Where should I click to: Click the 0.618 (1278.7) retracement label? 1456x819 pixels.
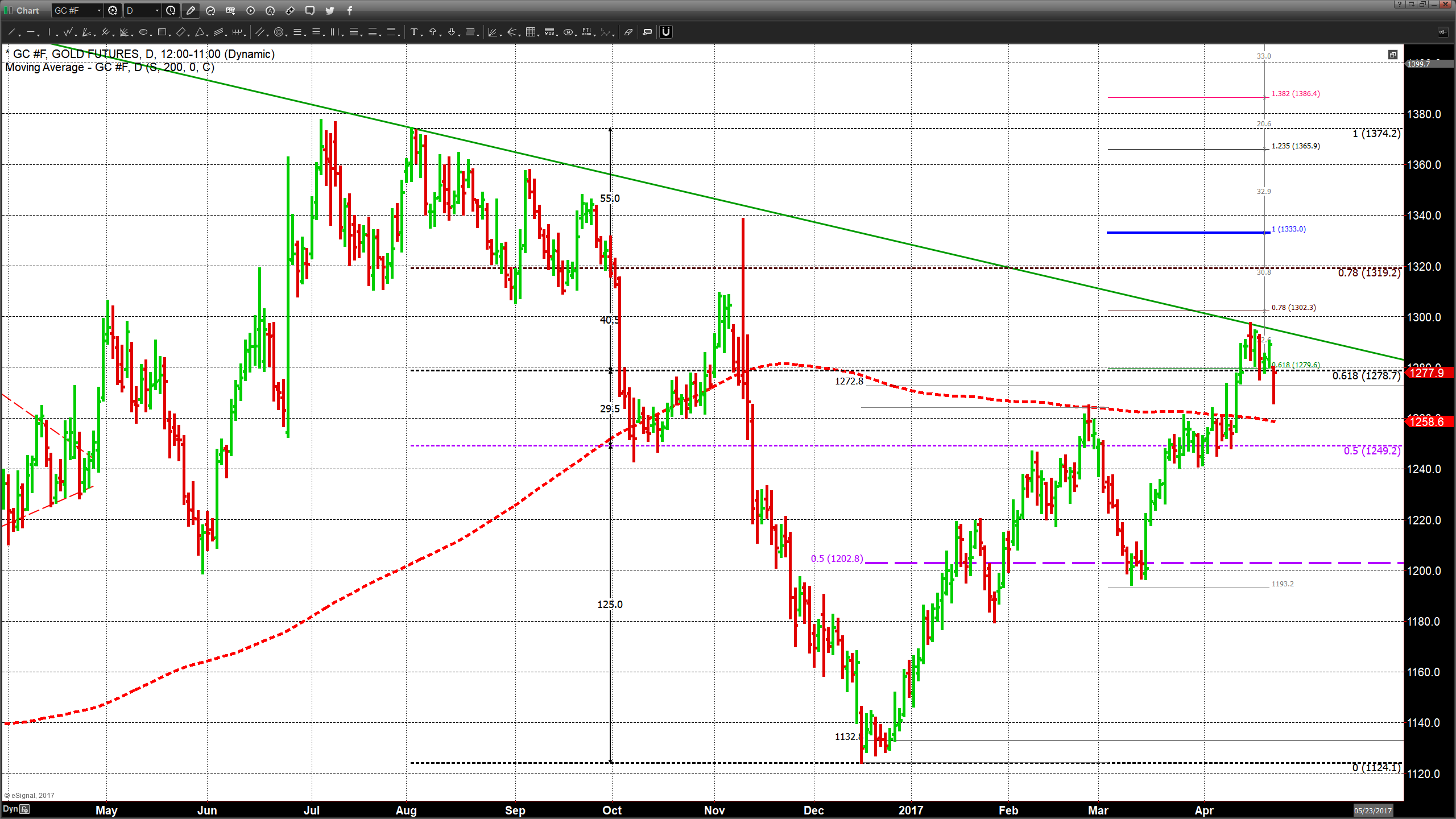[x=1366, y=375]
